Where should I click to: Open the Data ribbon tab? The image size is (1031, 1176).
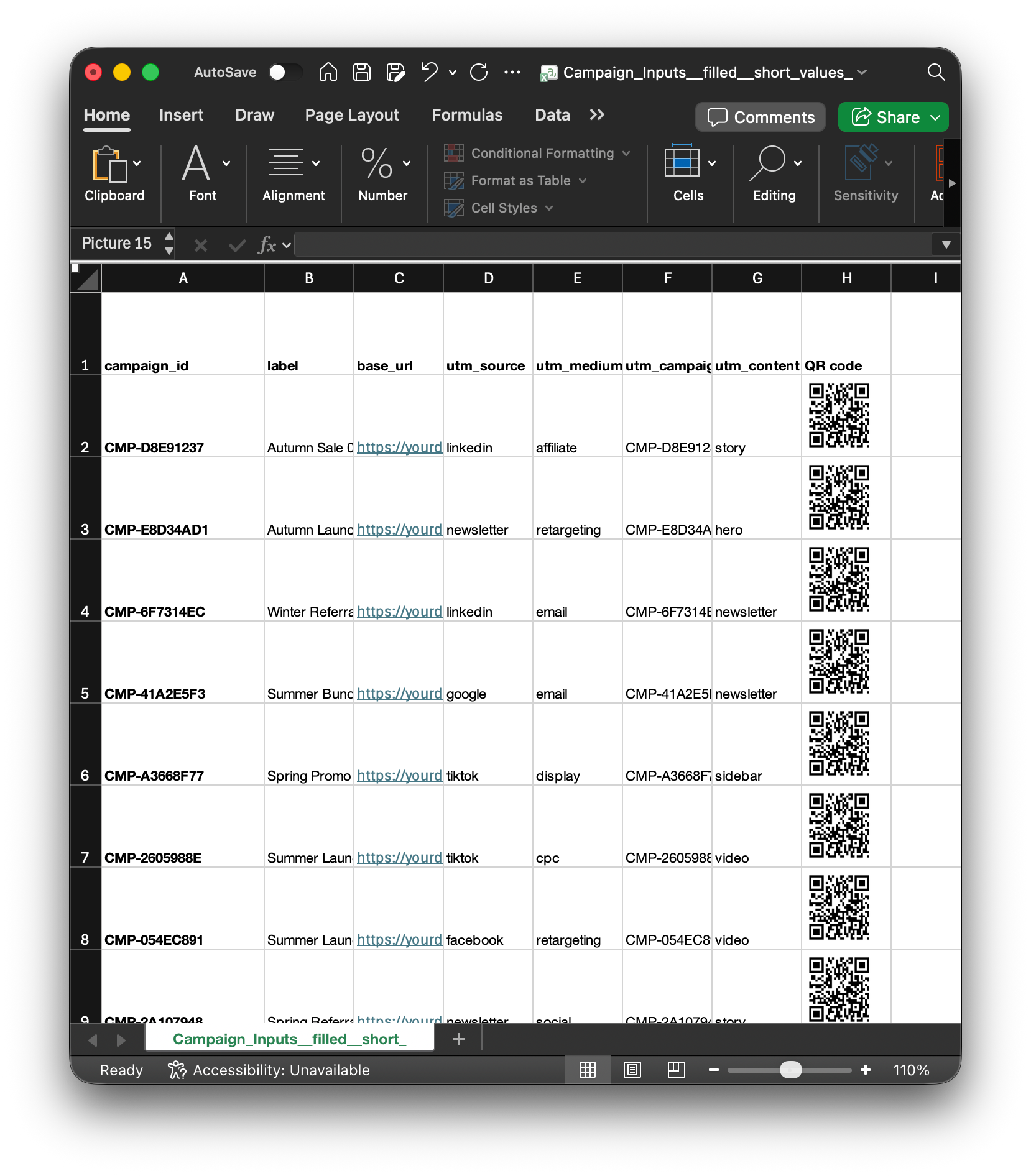coord(552,115)
